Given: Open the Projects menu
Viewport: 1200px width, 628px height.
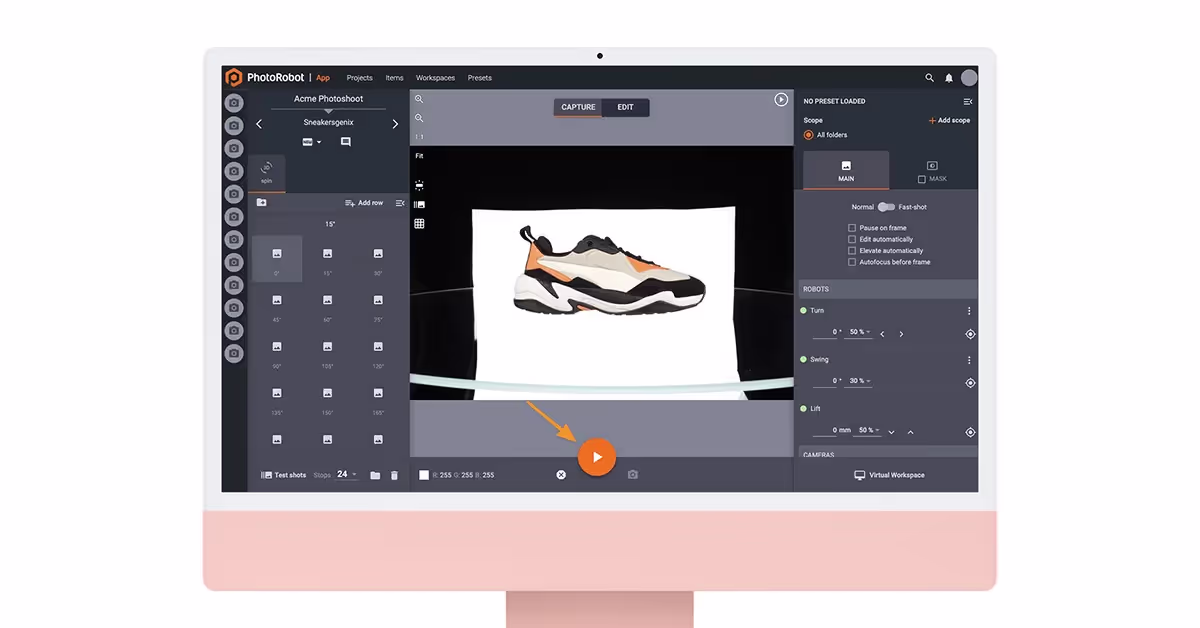Looking at the screenshot, I should point(360,78).
